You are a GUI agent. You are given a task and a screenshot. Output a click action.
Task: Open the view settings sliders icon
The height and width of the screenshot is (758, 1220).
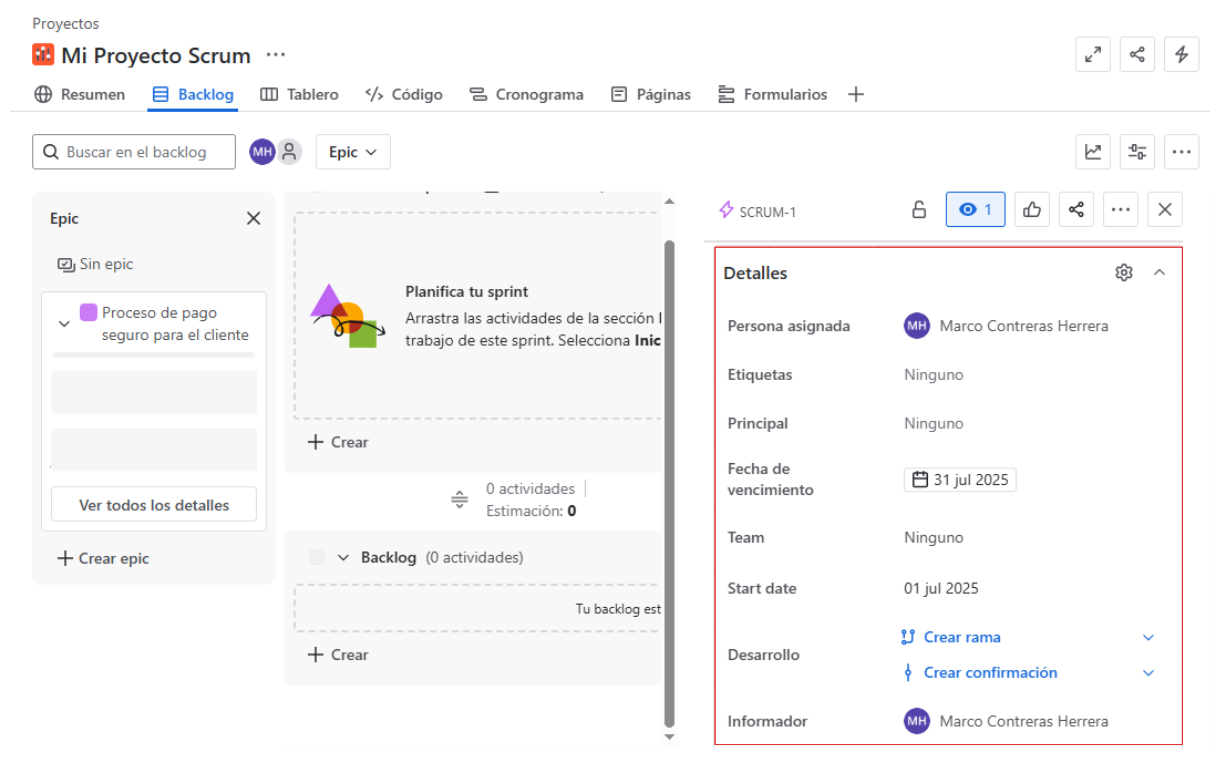point(1137,152)
